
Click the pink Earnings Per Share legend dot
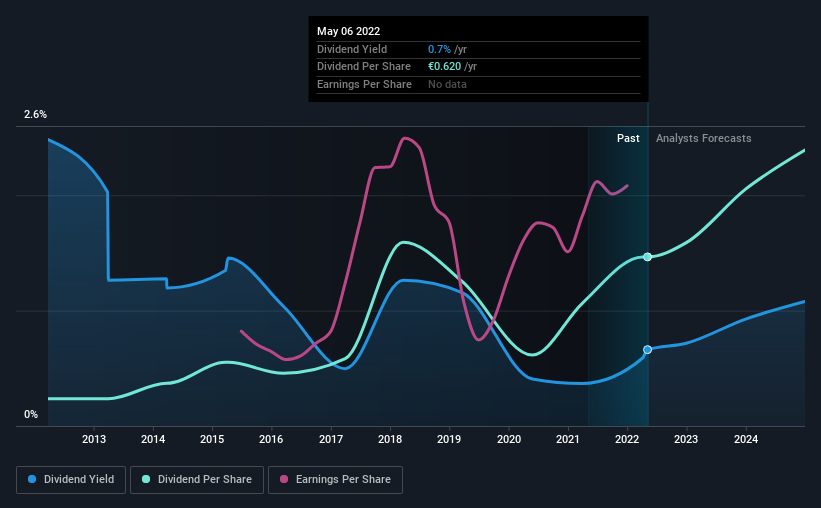tap(284, 479)
